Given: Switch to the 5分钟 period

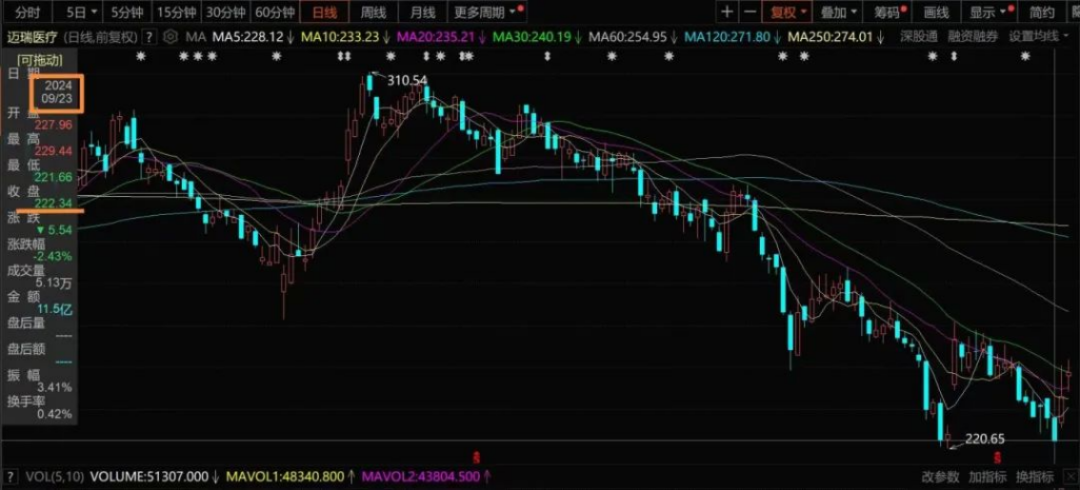Looking at the screenshot, I should (x=126, y=12).
